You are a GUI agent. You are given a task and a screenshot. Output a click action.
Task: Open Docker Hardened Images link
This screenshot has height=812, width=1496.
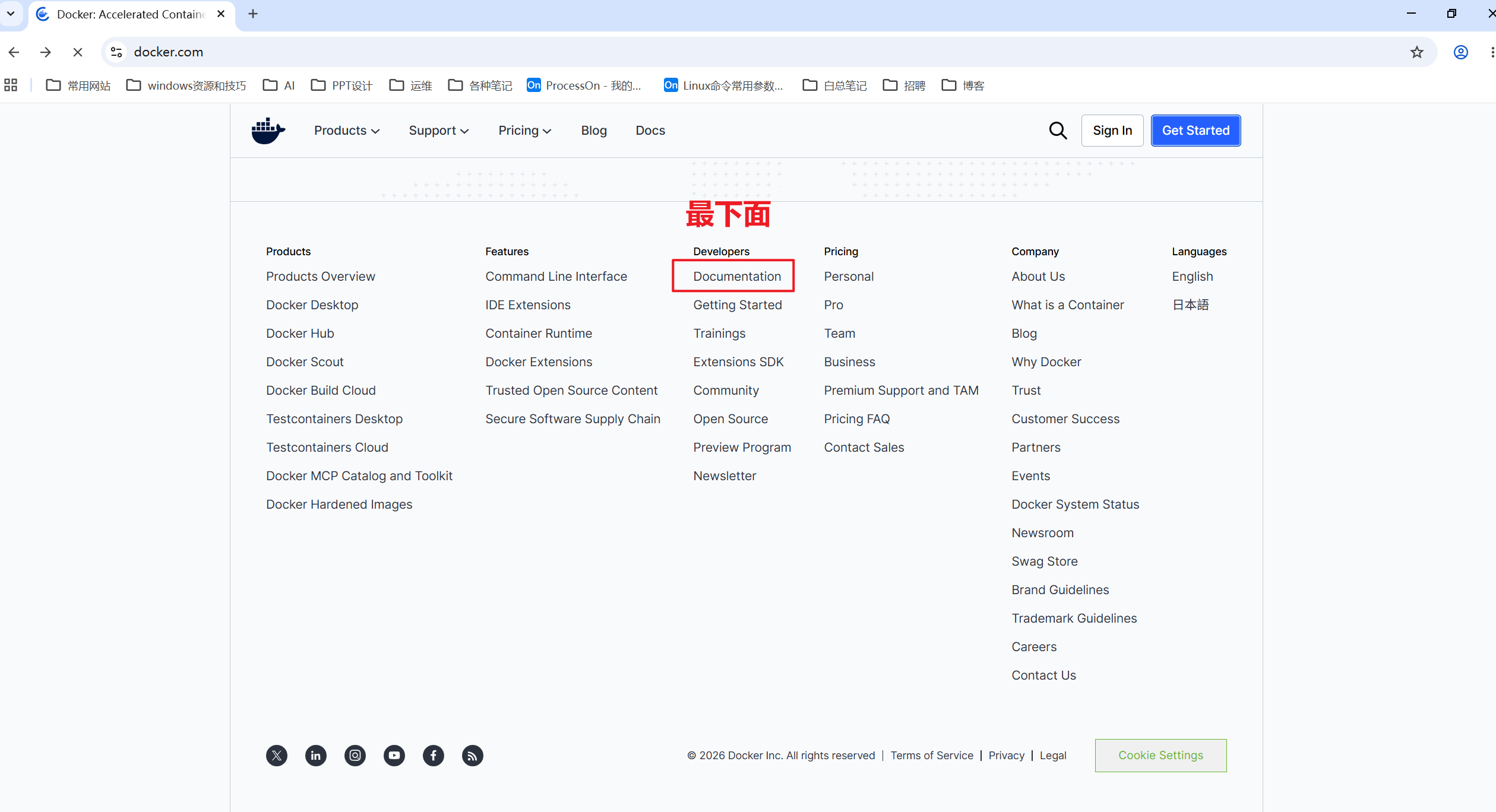tap(339, 505)
